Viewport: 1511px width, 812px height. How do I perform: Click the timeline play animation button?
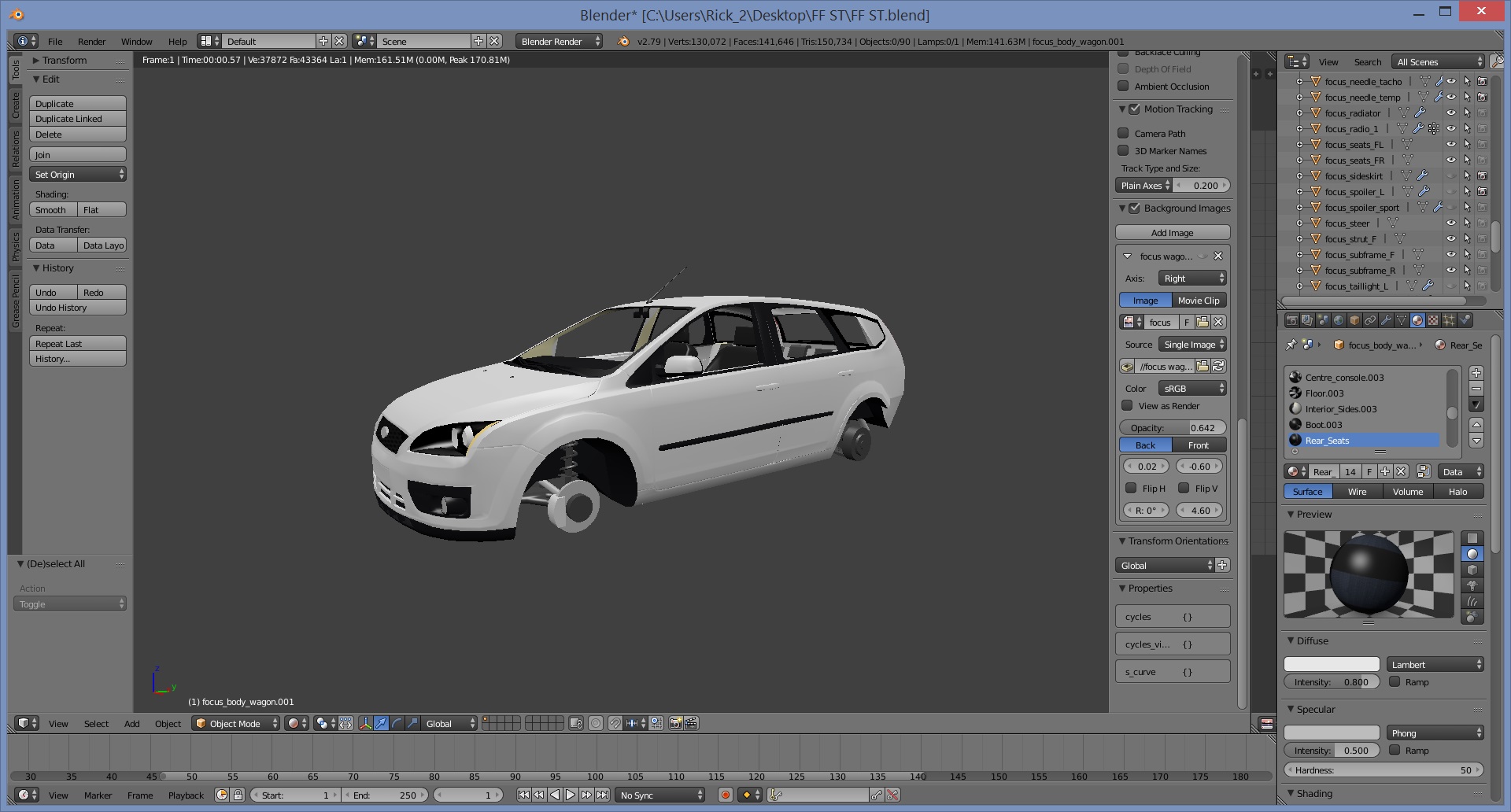(571, 795)
